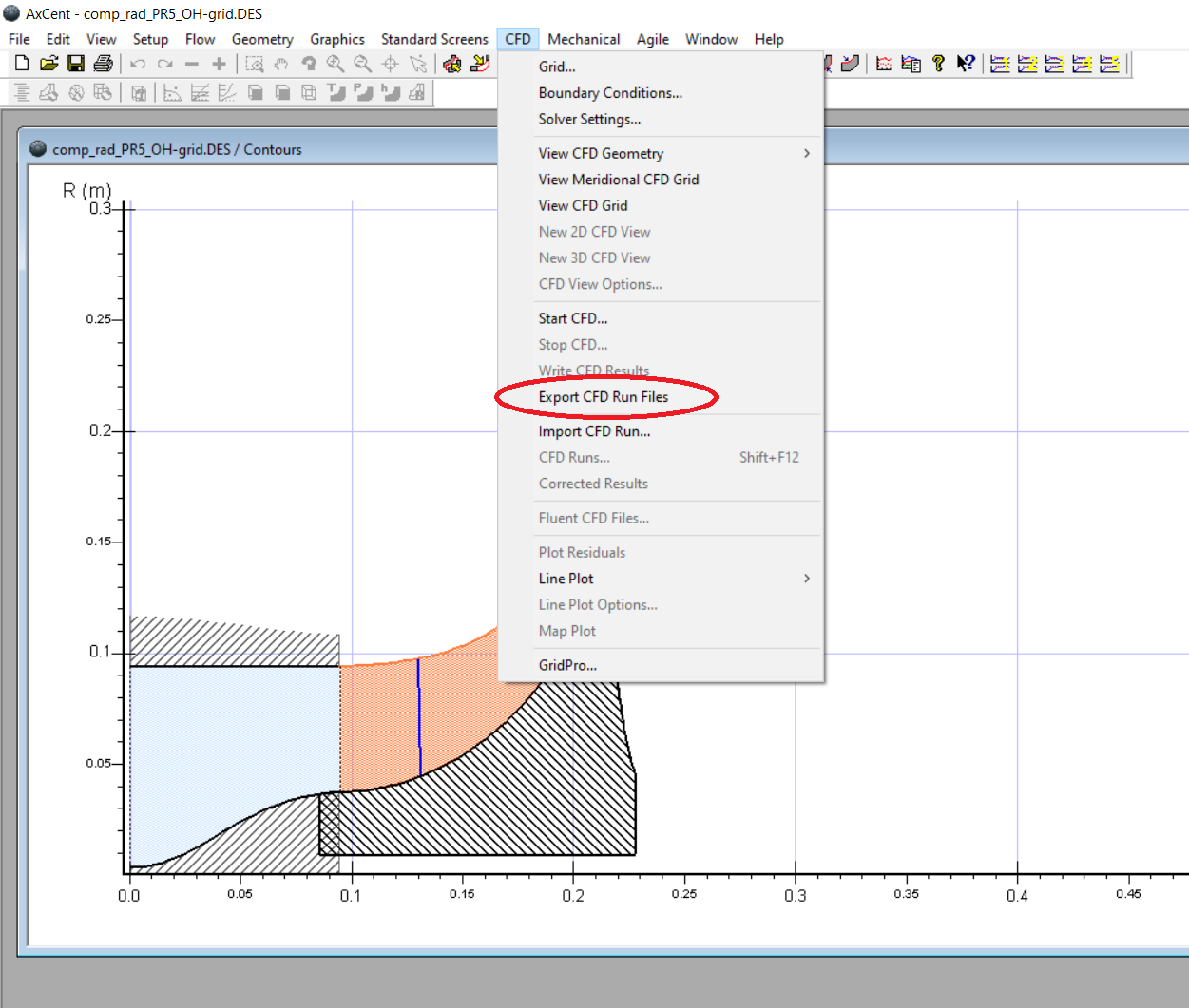The image size is (1189, 1008).
Task: Select View CFD Grid menu entry
Action: (661, 205)
